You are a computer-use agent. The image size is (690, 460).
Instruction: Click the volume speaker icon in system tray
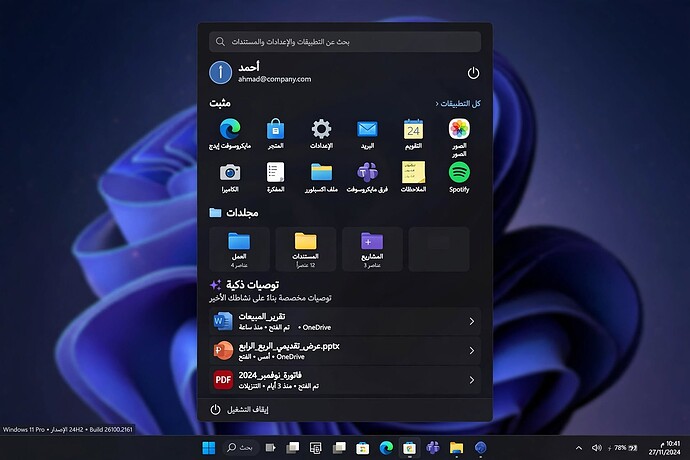coord(596,448)
